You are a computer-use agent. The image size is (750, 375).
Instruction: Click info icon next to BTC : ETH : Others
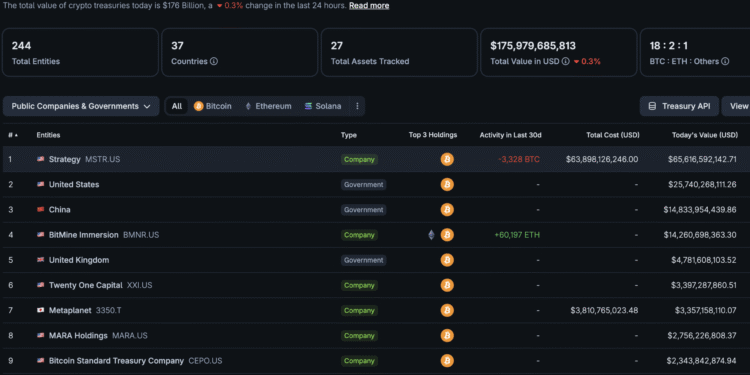tap(725, 61)
